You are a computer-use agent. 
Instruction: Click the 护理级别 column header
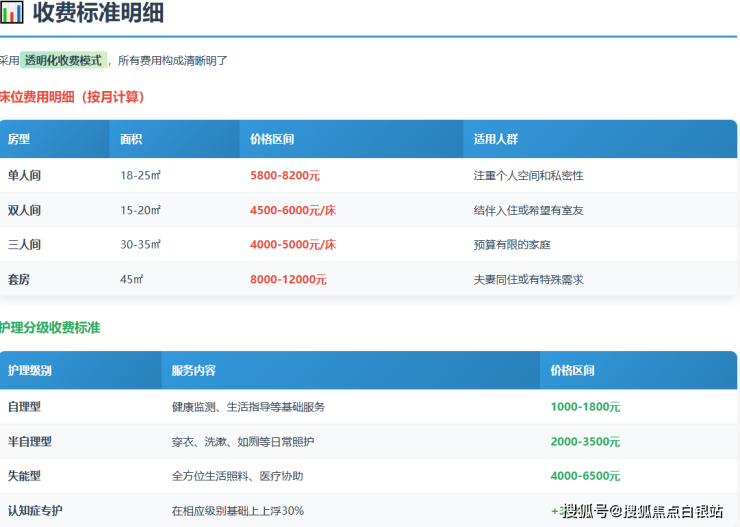pos(30,371)
